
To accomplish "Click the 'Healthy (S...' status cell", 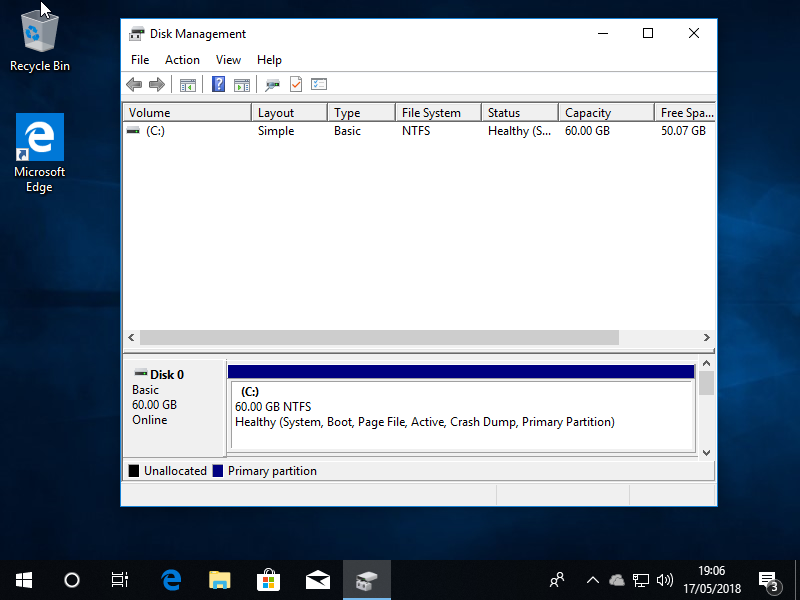I will [519, 131].
